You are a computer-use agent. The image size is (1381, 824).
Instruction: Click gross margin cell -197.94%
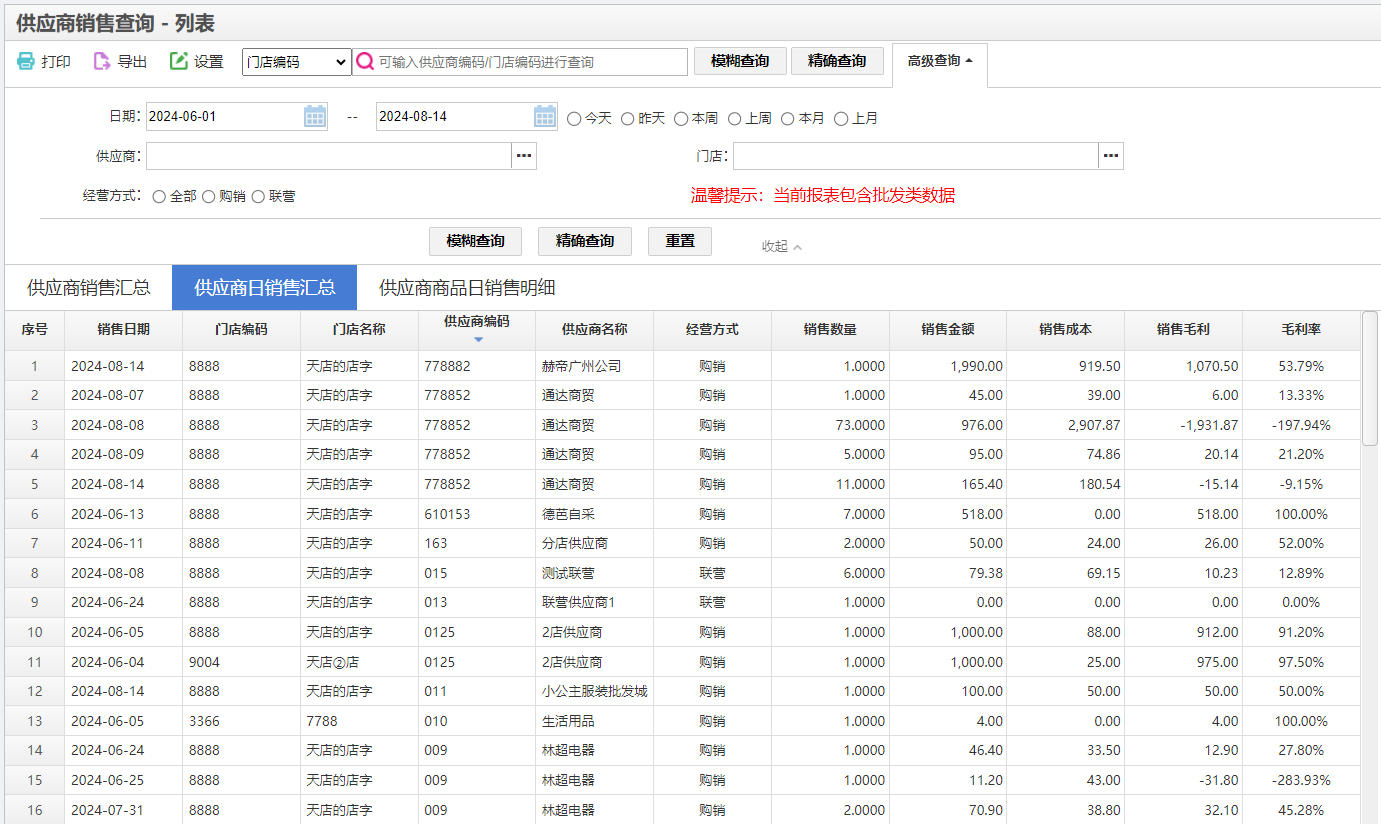pos(1302,425)
